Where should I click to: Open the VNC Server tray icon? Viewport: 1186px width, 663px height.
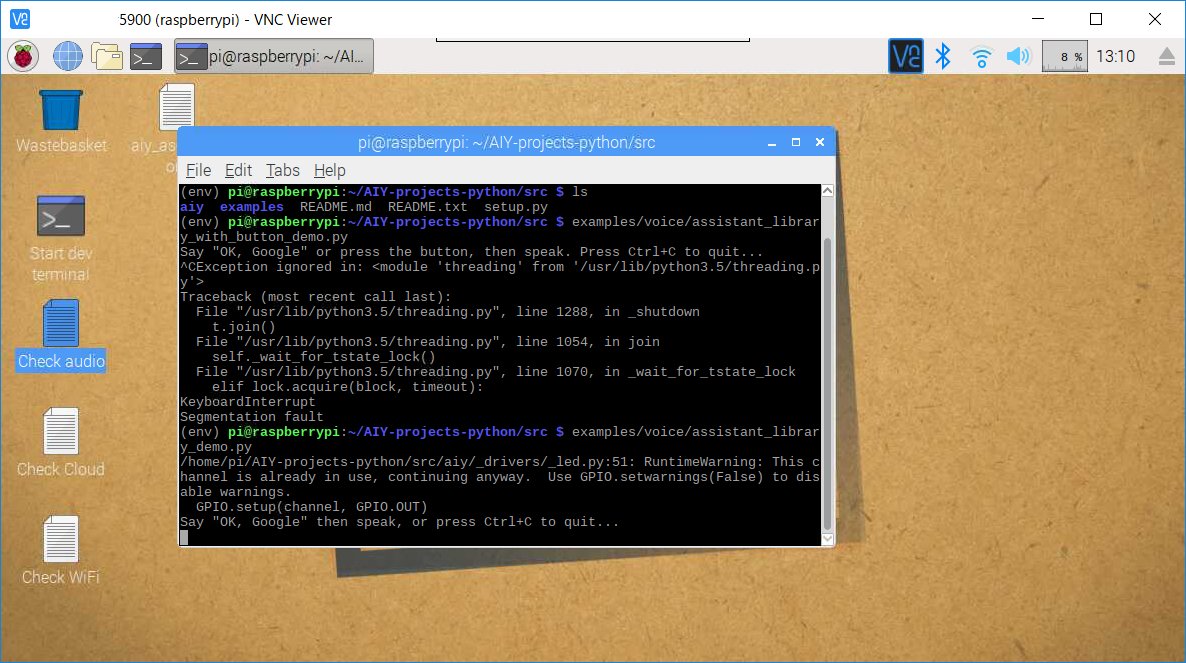(x=905, y=57)
